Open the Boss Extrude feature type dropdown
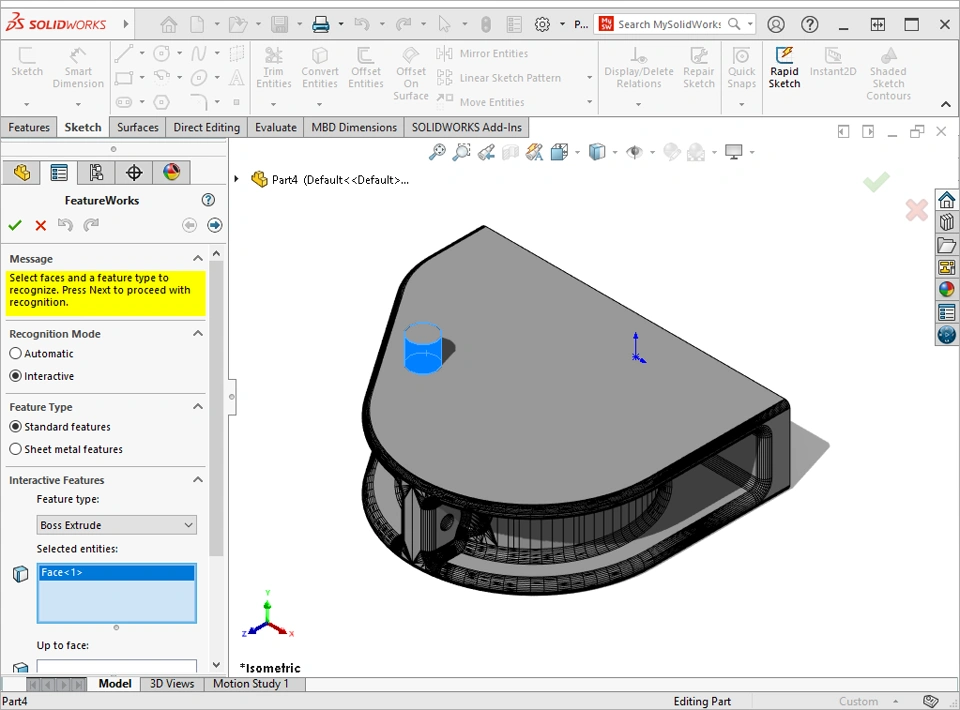 116,525
